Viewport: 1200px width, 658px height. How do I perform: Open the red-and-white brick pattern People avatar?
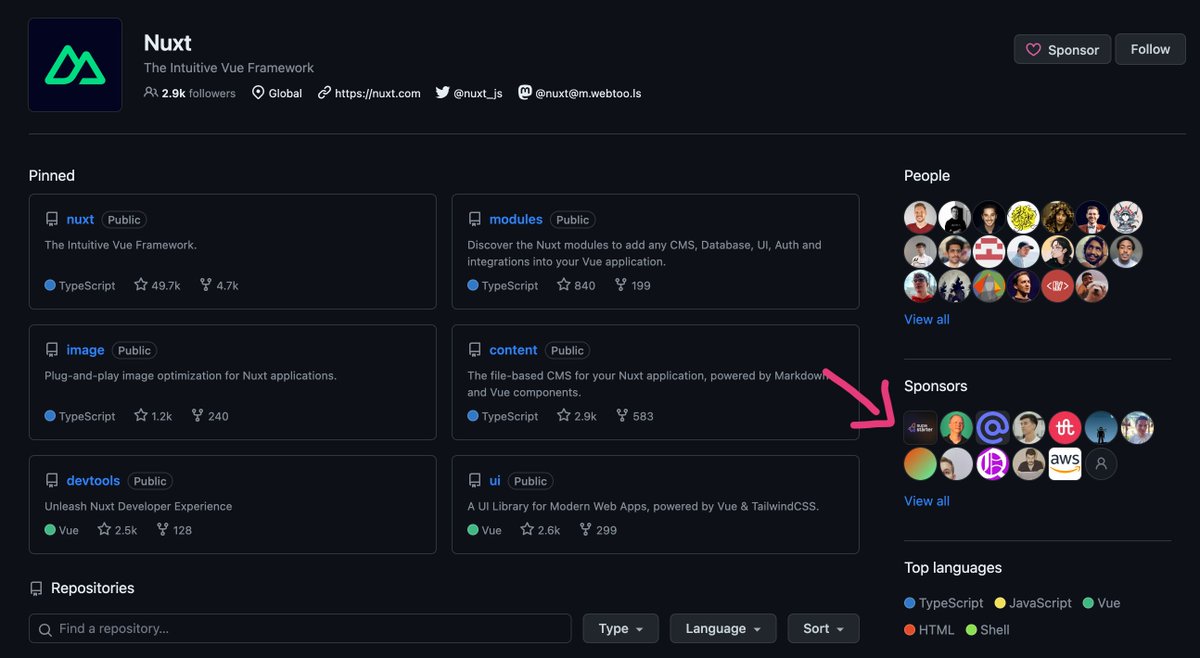pyautogui.click(x=989, y=251)
